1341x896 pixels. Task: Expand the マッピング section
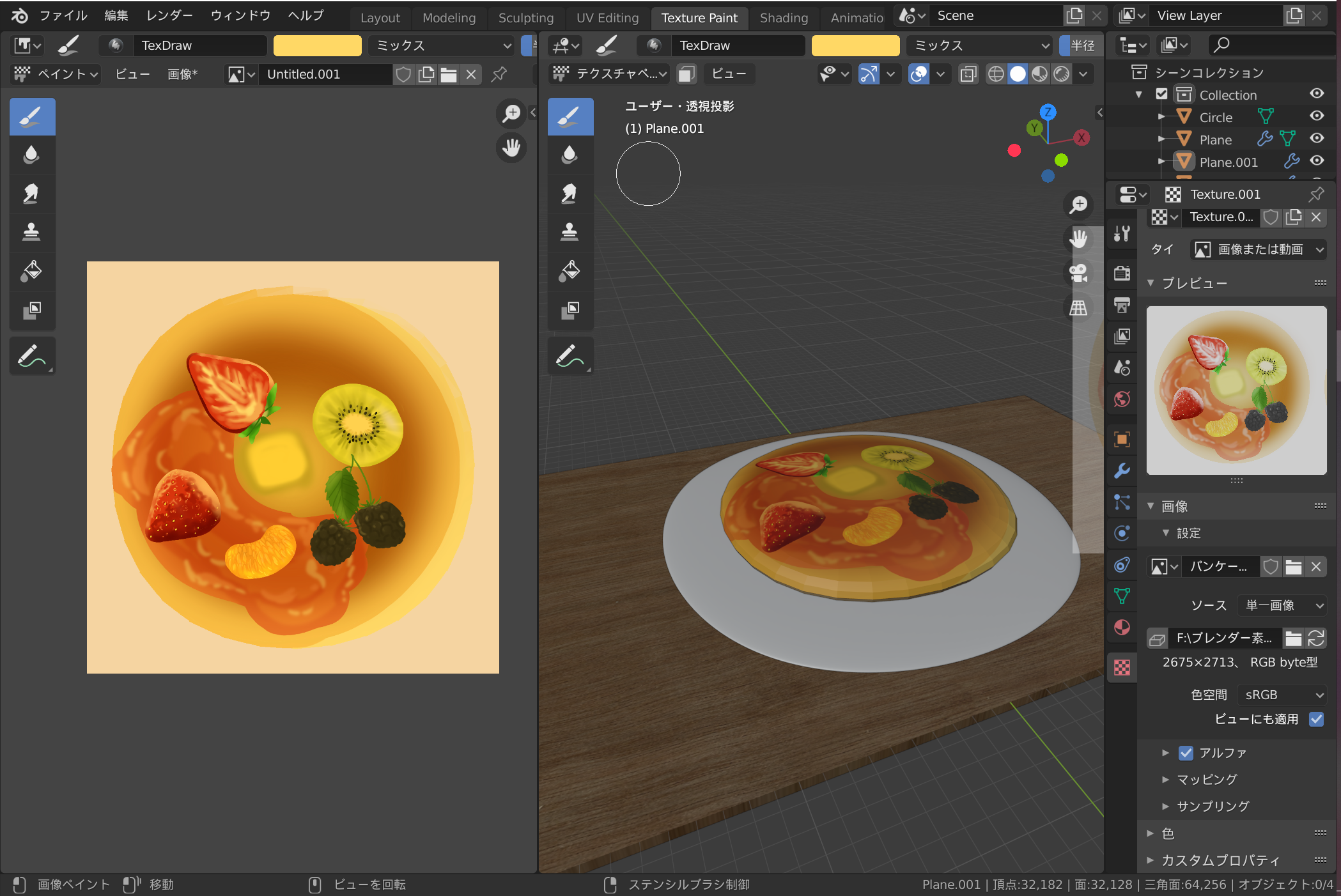[x=1207, y=779]
